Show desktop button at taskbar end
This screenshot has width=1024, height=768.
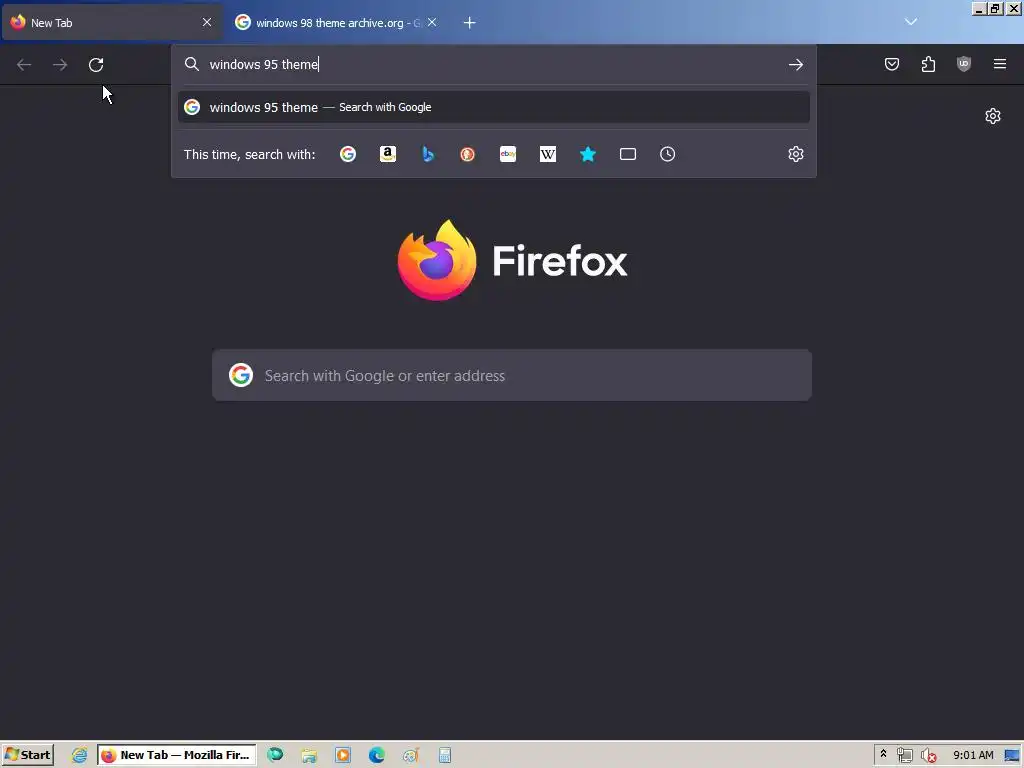pyautogui.click(x=1013, y=756)
